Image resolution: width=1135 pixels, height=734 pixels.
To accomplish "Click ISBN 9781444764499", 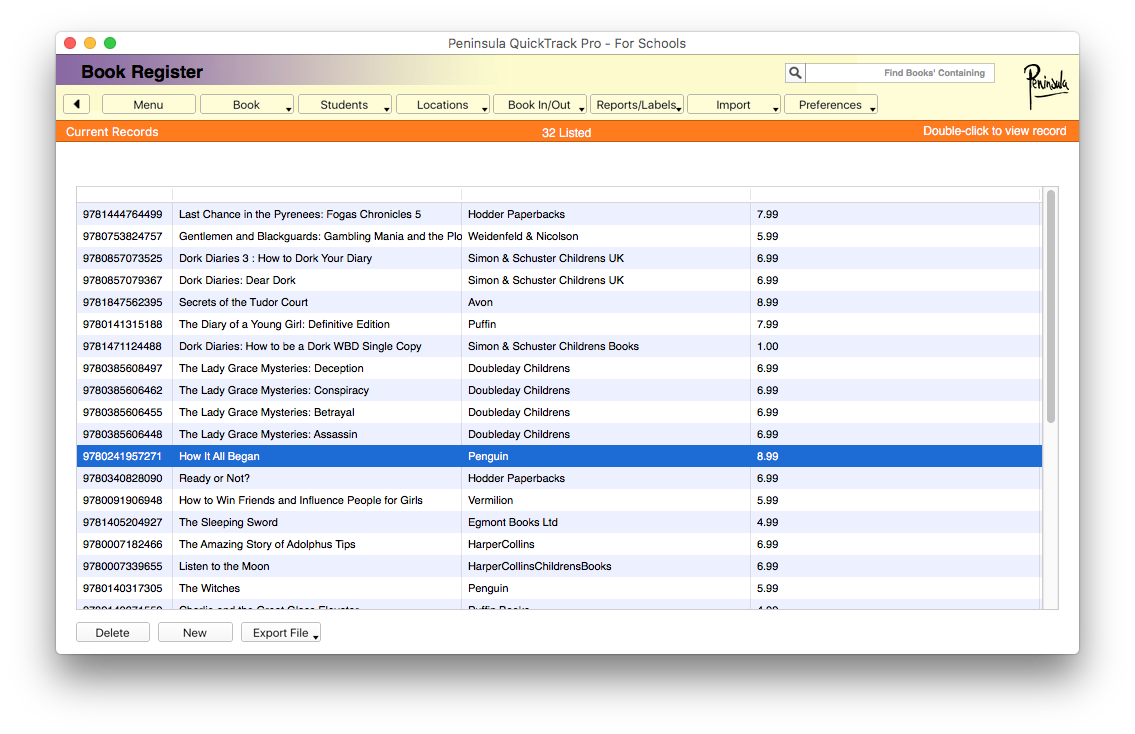I will (122, 214).
